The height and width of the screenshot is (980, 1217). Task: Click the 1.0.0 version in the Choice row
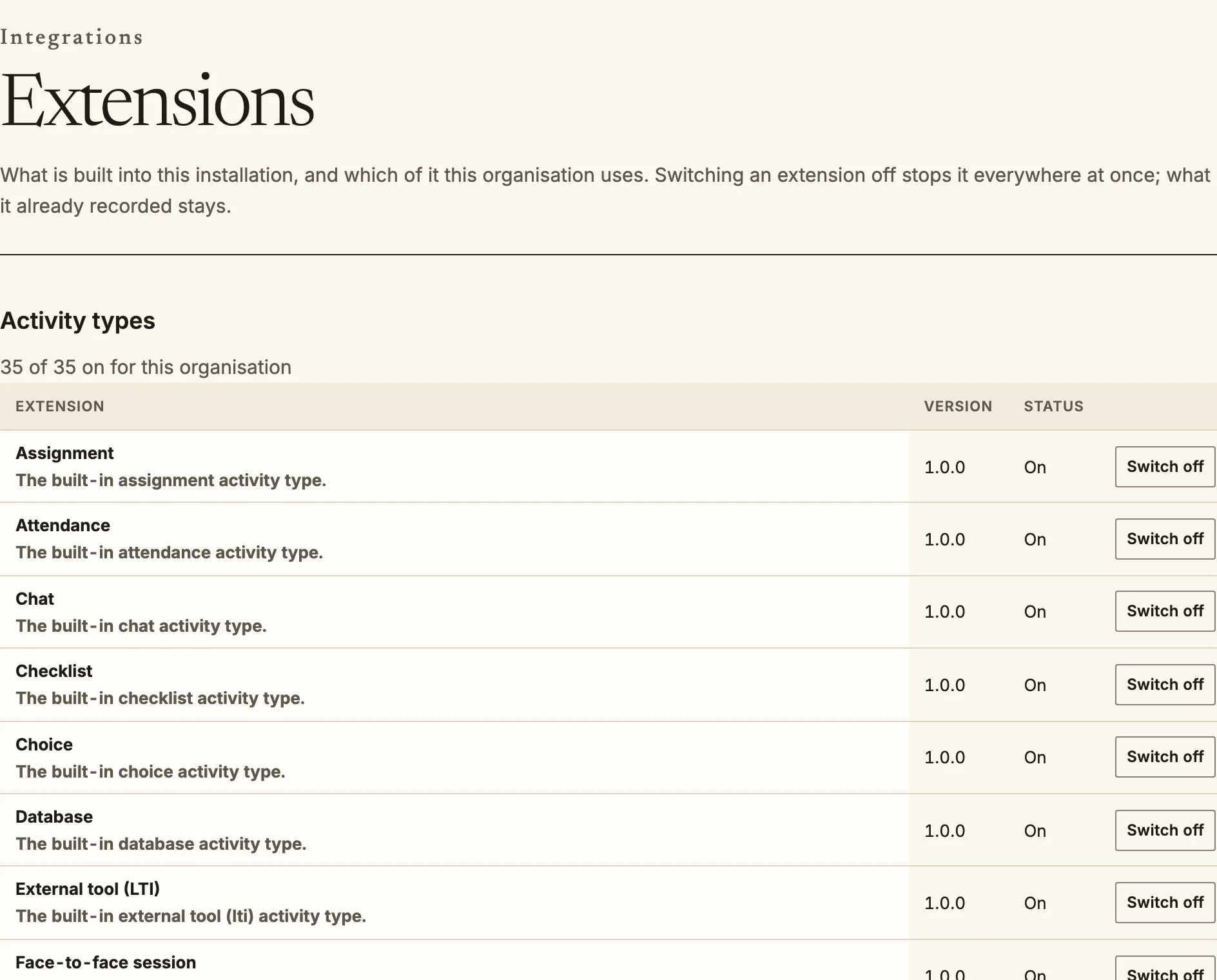[x=944, y=758]
